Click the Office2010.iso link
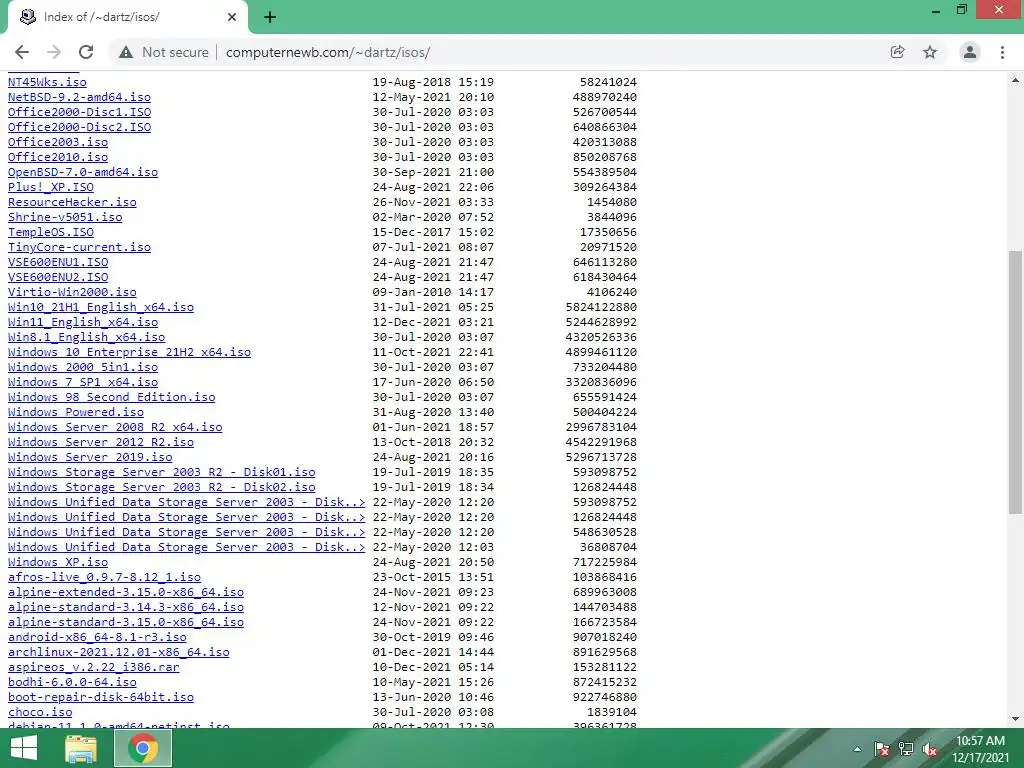This screenshot has height=768, width=1024. coord(58,157)
